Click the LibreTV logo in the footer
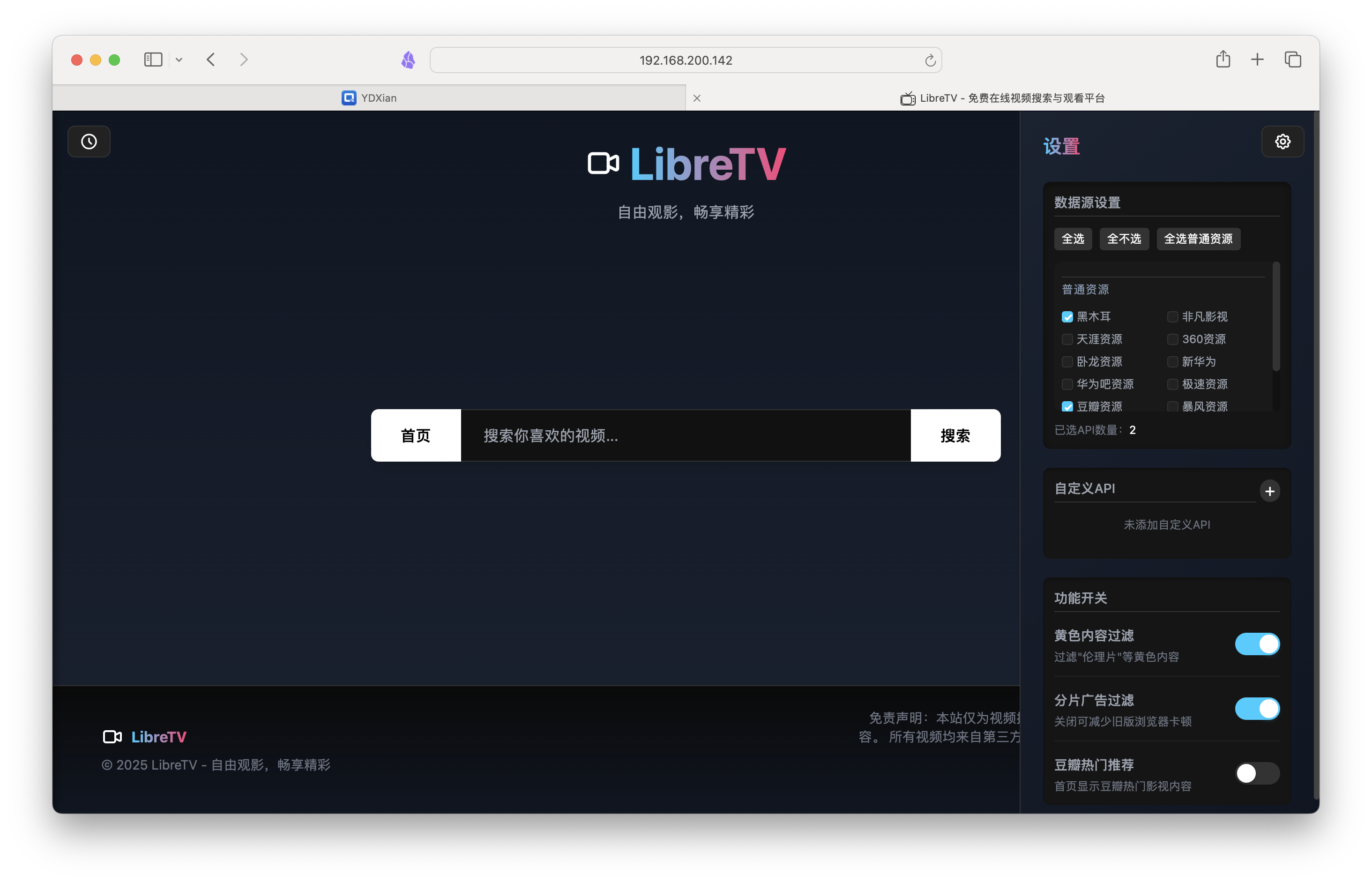1372x883 pixels. (144, 737)
